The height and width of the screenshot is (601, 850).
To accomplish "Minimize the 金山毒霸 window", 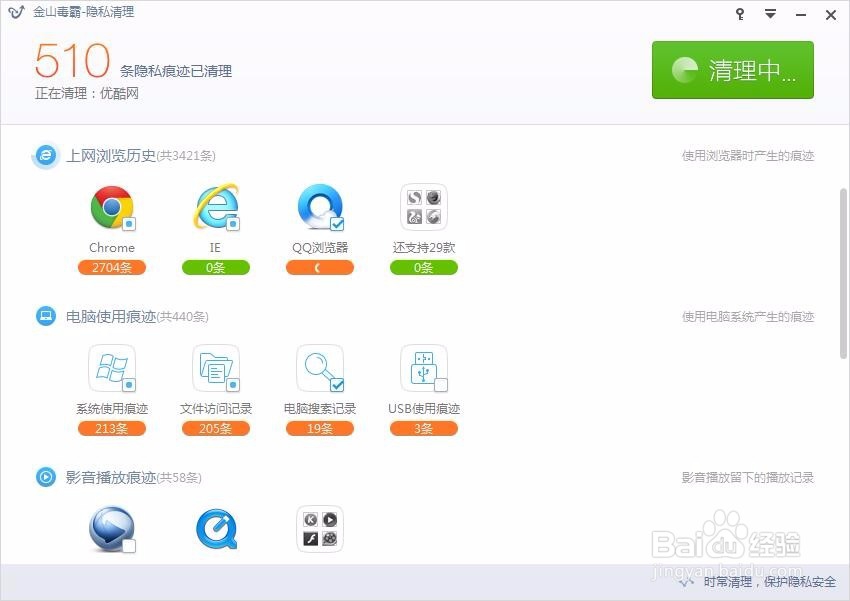I will (x=801, y=15).
